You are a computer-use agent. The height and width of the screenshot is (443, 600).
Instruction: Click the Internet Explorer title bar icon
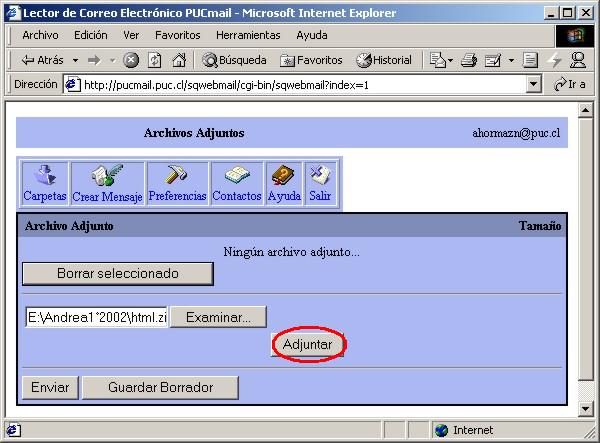[13, 13]
